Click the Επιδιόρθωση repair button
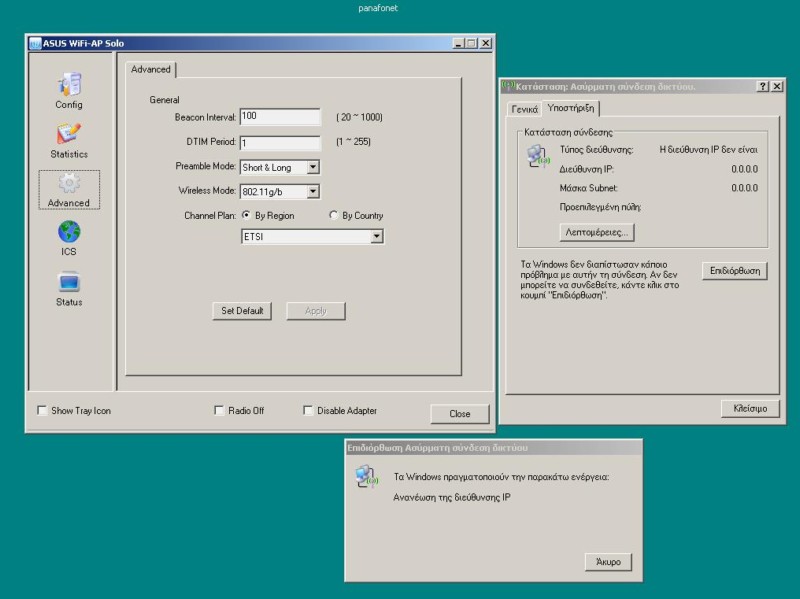 735,271
